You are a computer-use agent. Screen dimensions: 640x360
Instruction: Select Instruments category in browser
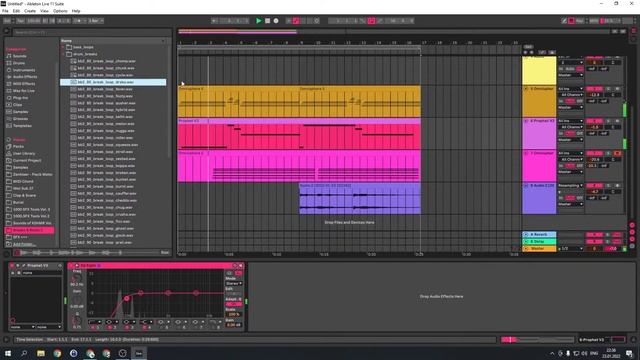[x=24, y=70]
